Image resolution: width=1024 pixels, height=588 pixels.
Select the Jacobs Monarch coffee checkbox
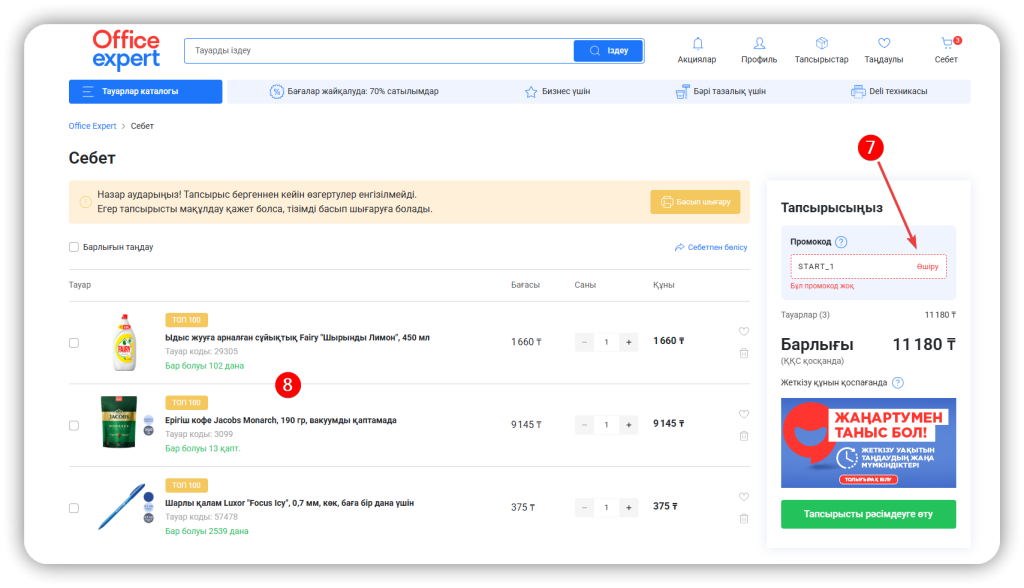pos(74,425)
